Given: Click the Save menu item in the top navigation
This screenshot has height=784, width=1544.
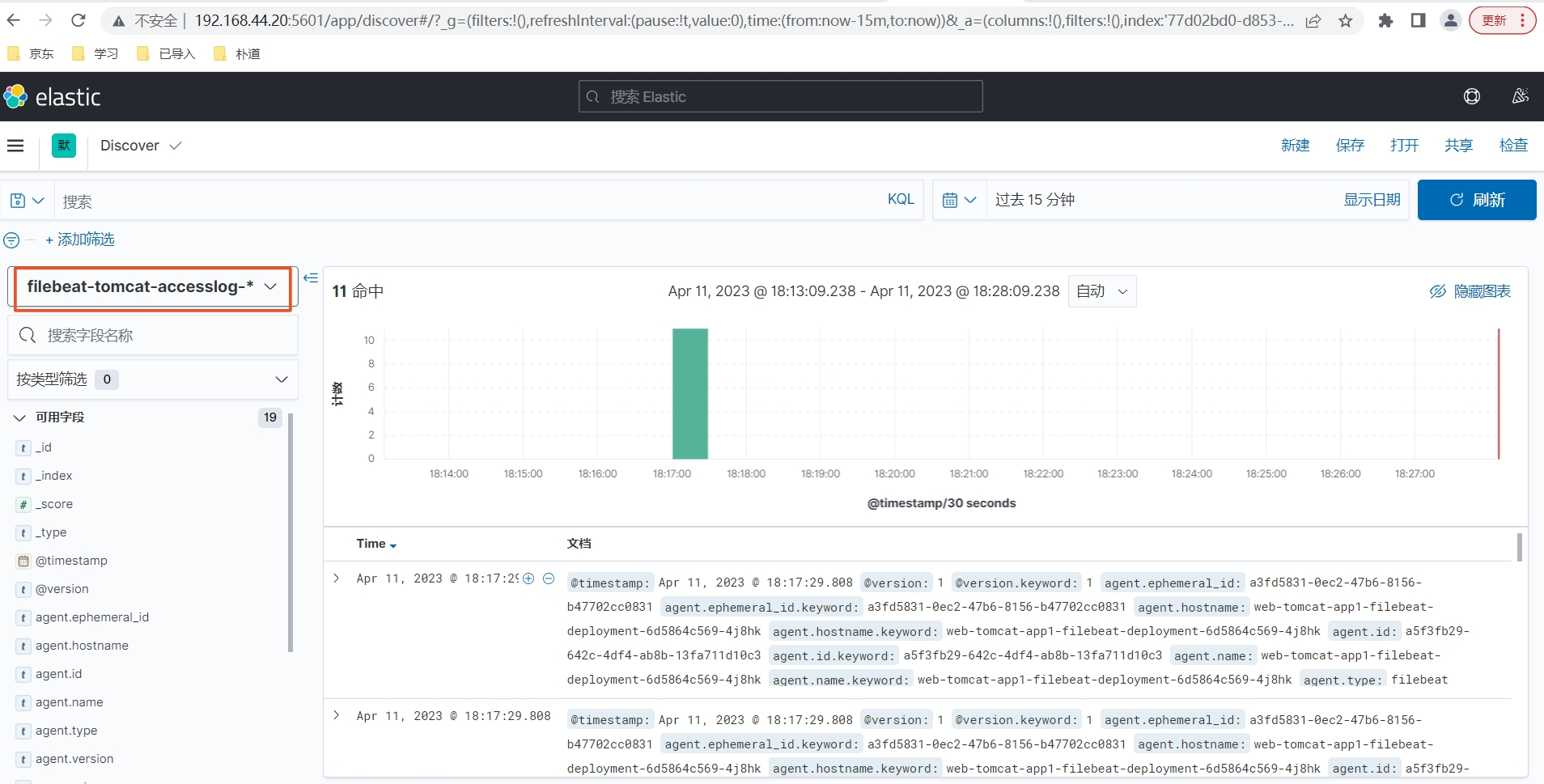Looking at the screenshot, I should click(x=1350, y=146).
